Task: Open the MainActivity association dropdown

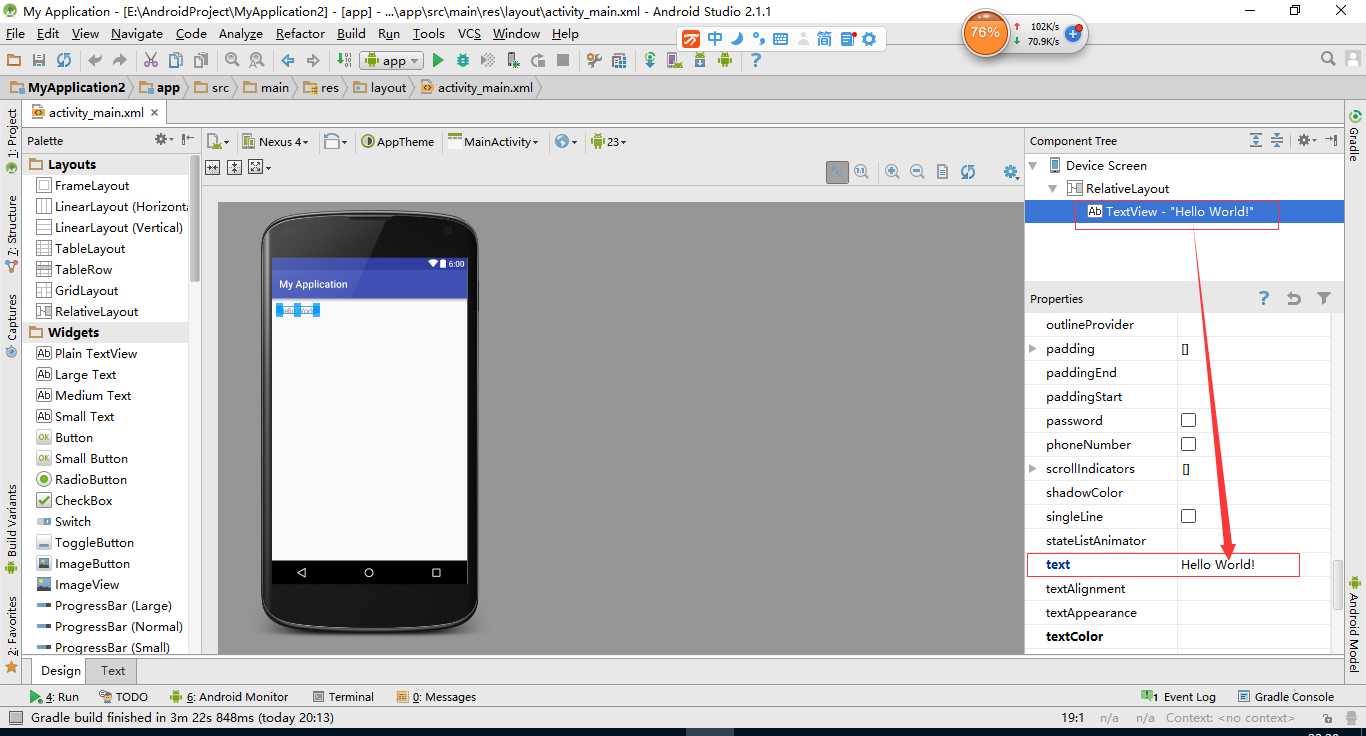Action: [494, 141]
